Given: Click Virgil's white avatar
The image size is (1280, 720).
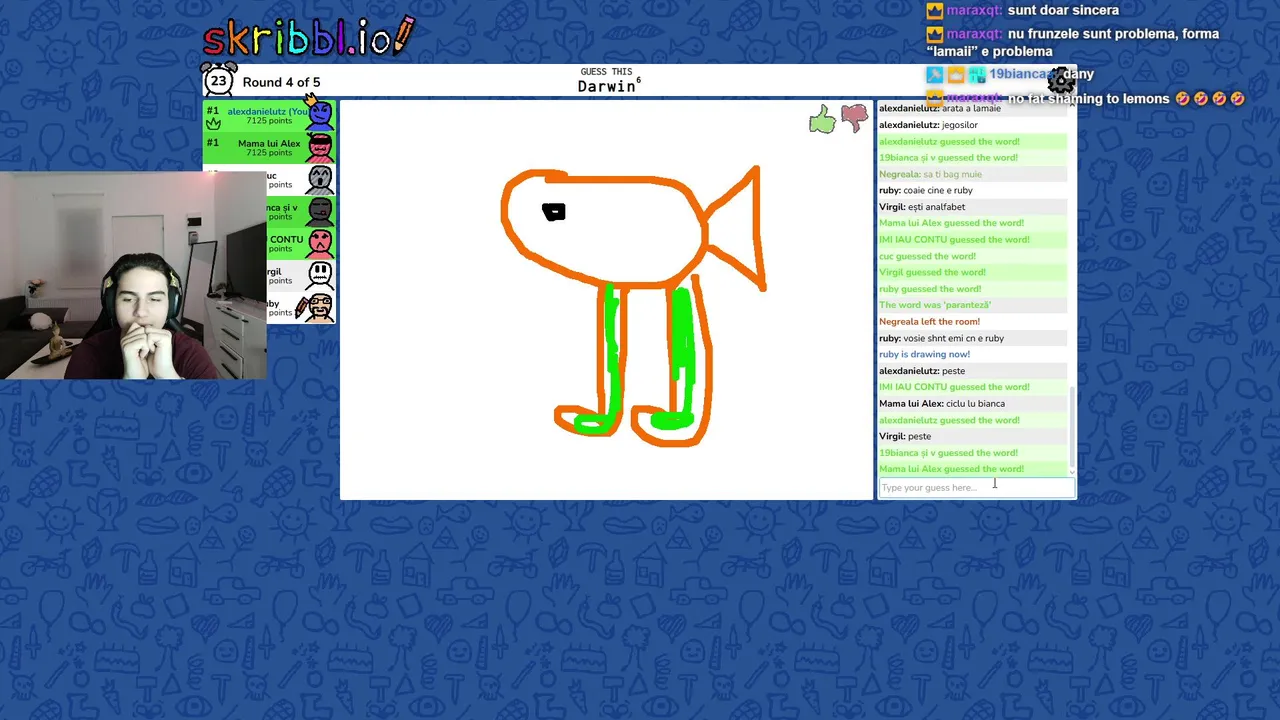Looking at the screenshot, I should pyautogui.click(x=320, y=275).
